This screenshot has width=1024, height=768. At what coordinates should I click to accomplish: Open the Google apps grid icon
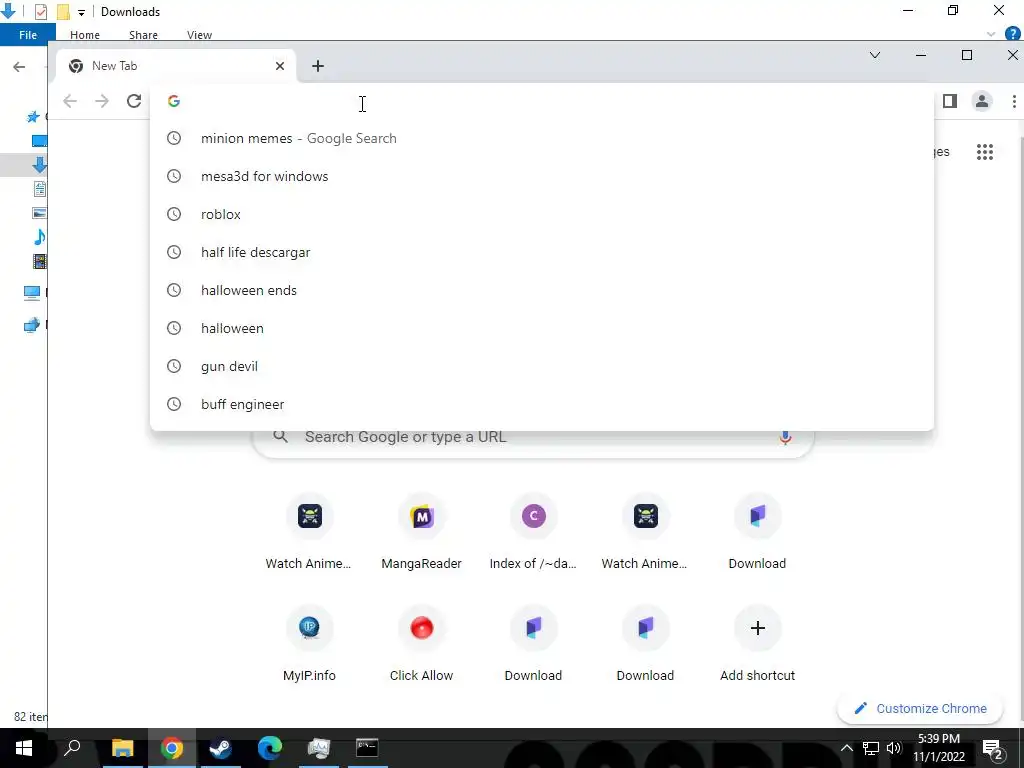[985, 152]
